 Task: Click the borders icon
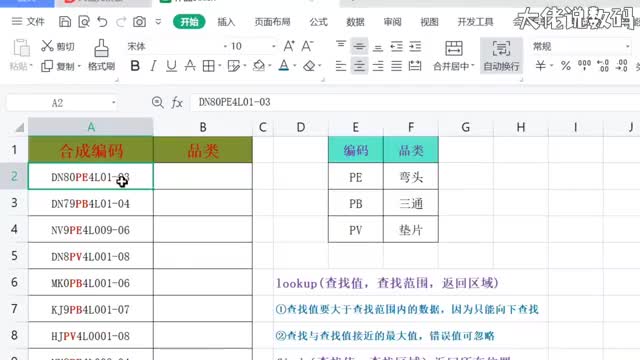209,66
